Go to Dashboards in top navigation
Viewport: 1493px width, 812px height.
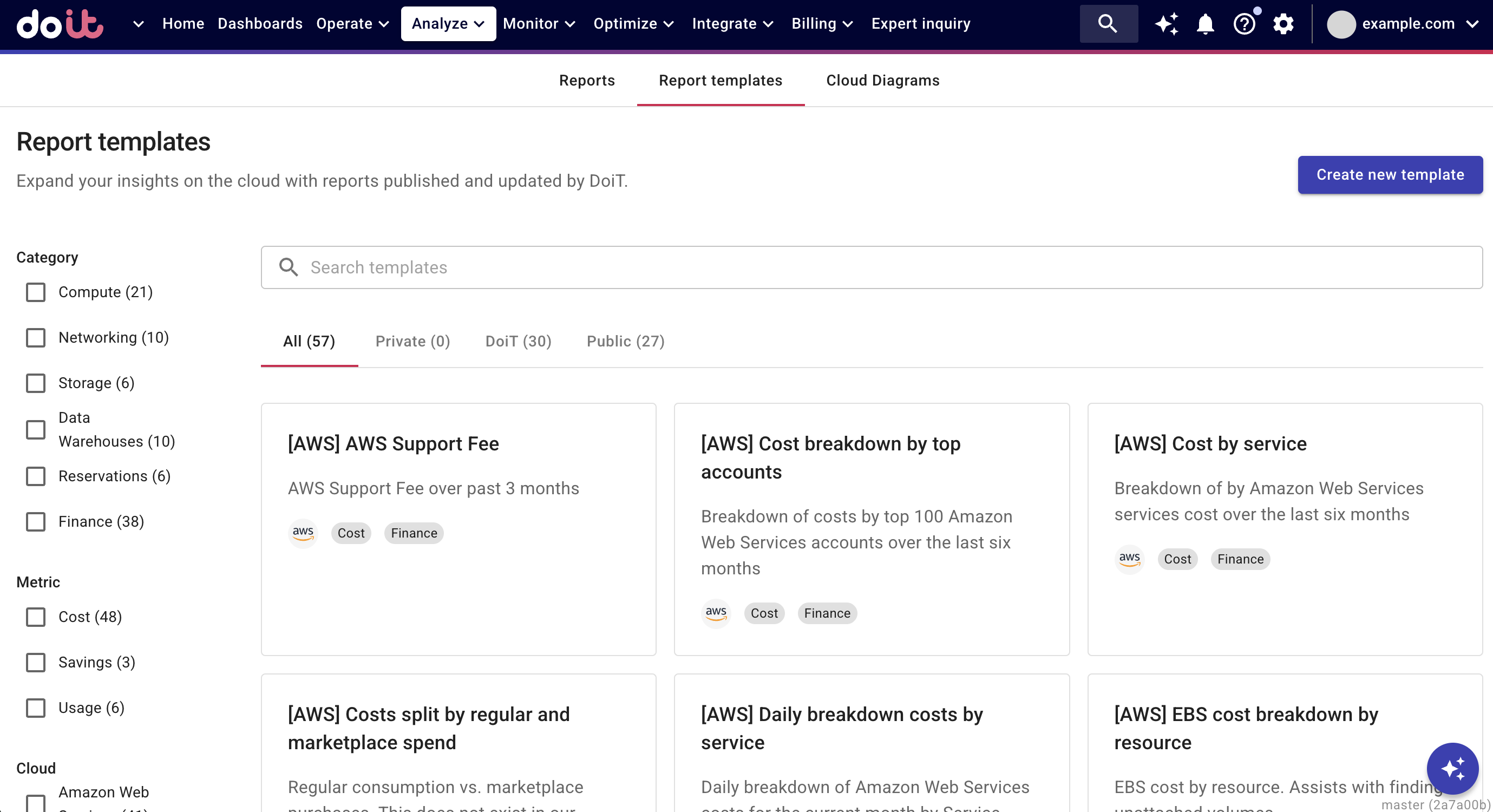[260, 24]
